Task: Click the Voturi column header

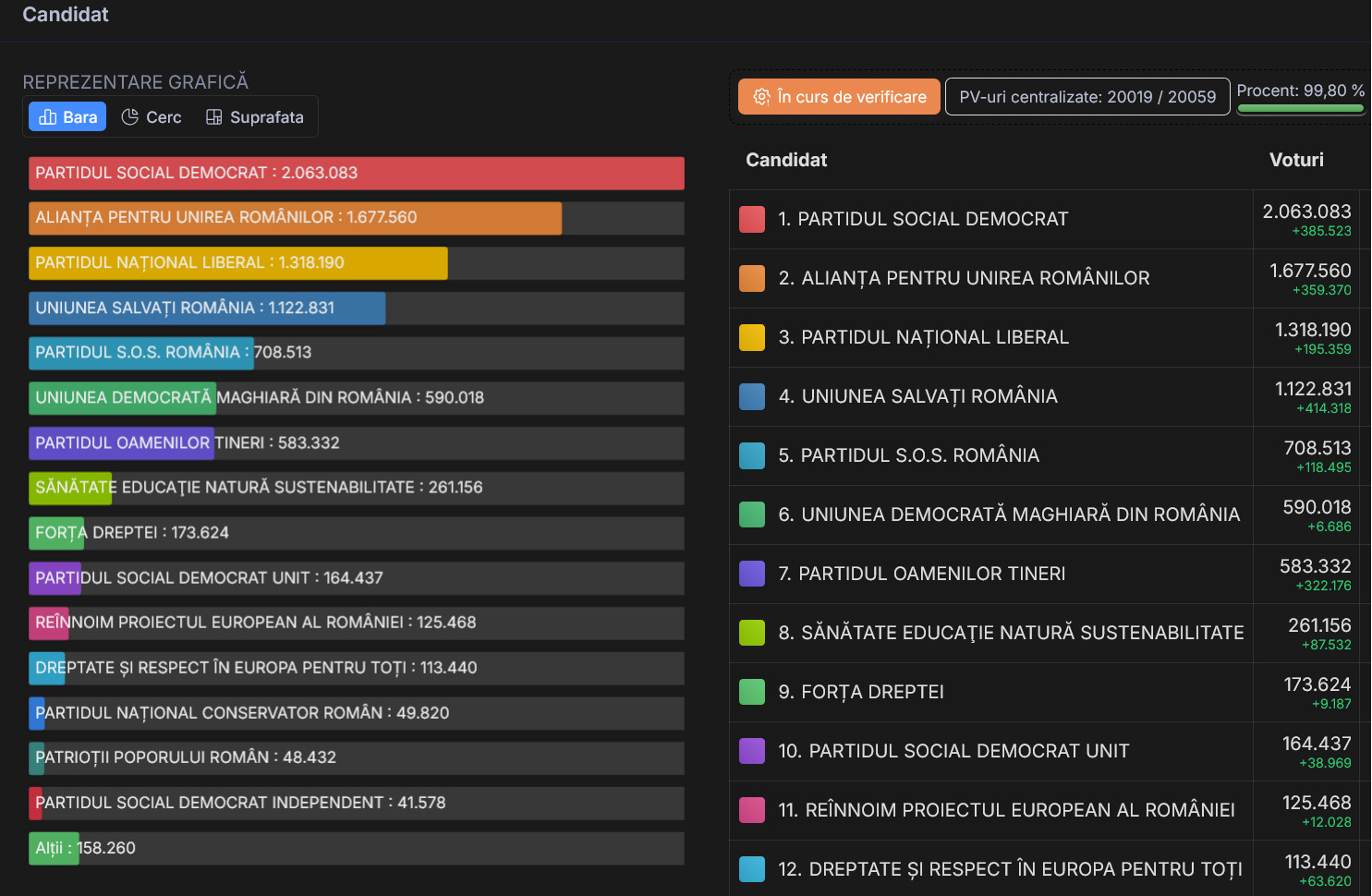Action: point(1296,160)
